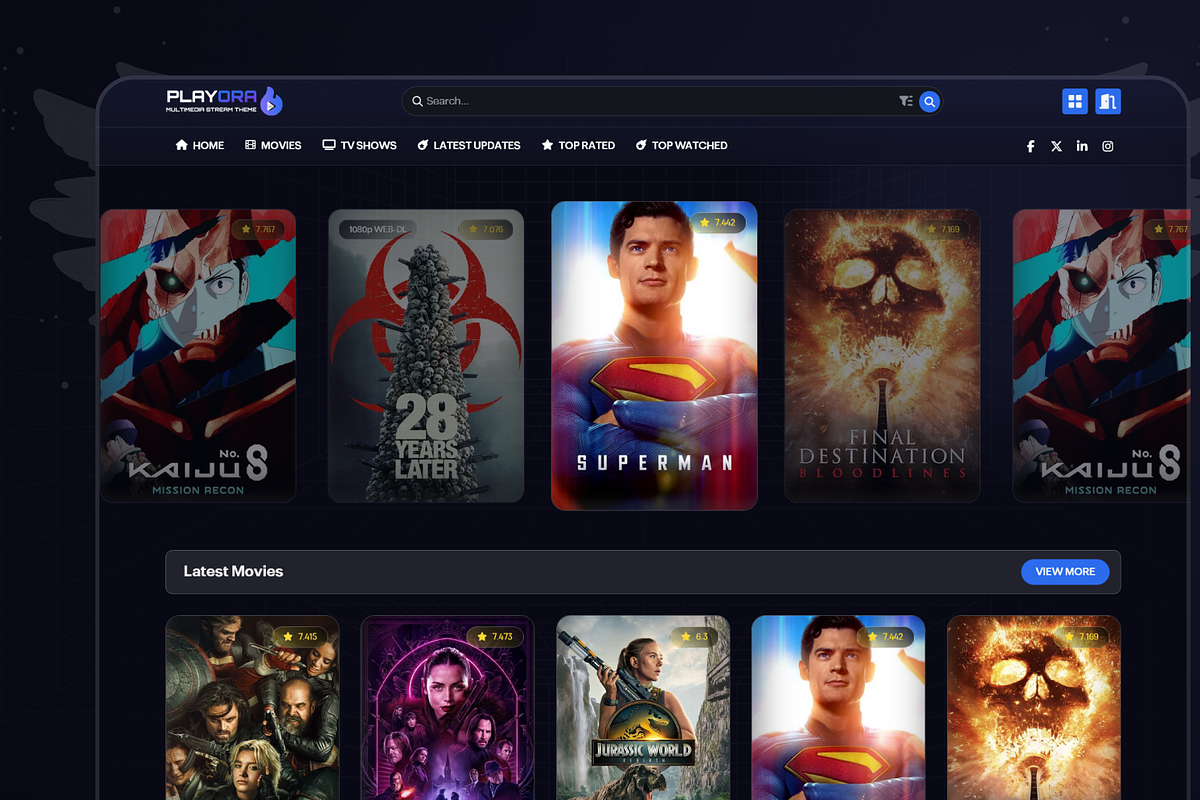Select the 28 Years Later carousel poster
This screenshot has width=1200, height=800.
pyautogui.click(x=426, y=355)
